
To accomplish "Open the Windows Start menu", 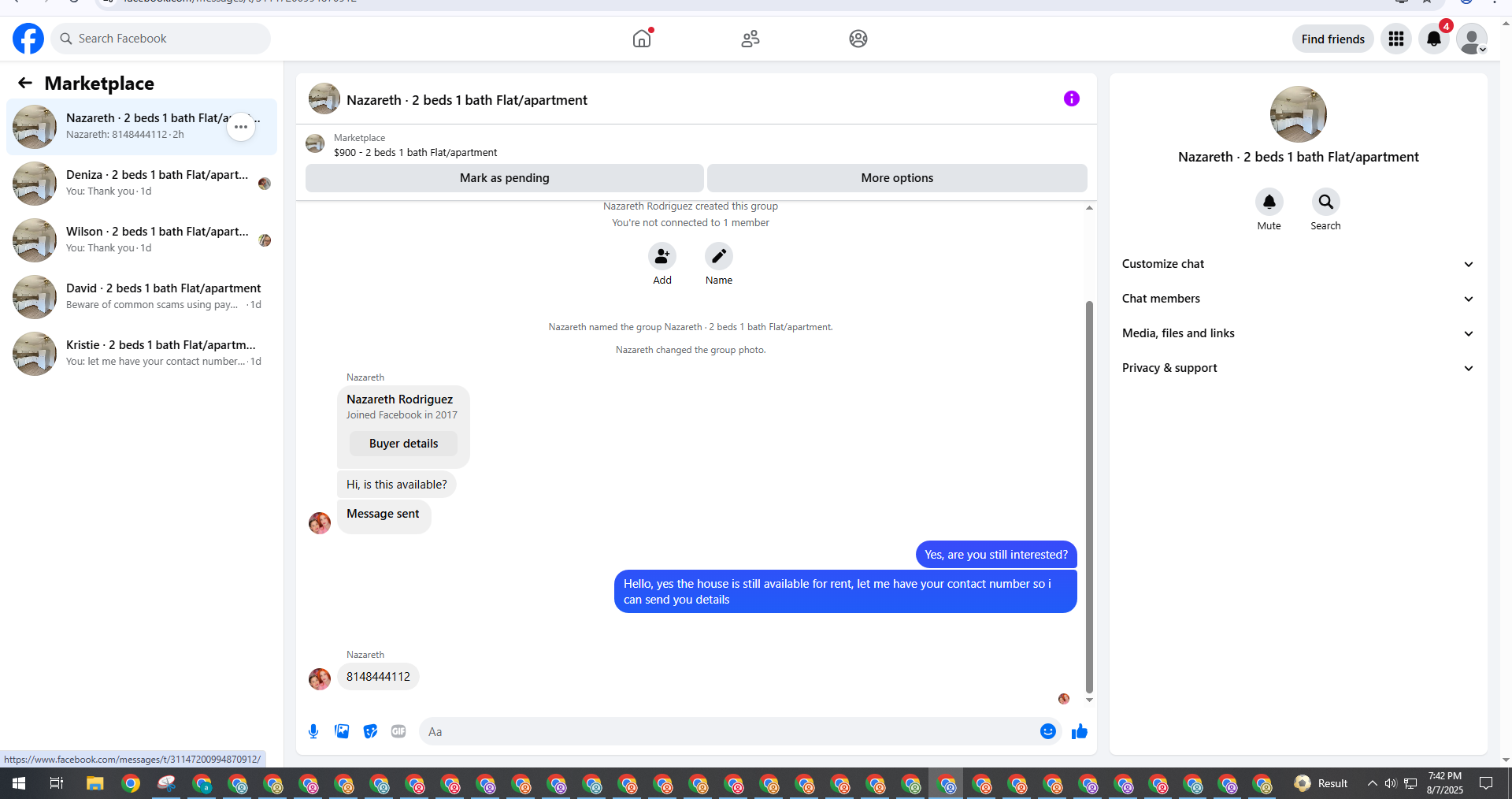I will [19, 783].
